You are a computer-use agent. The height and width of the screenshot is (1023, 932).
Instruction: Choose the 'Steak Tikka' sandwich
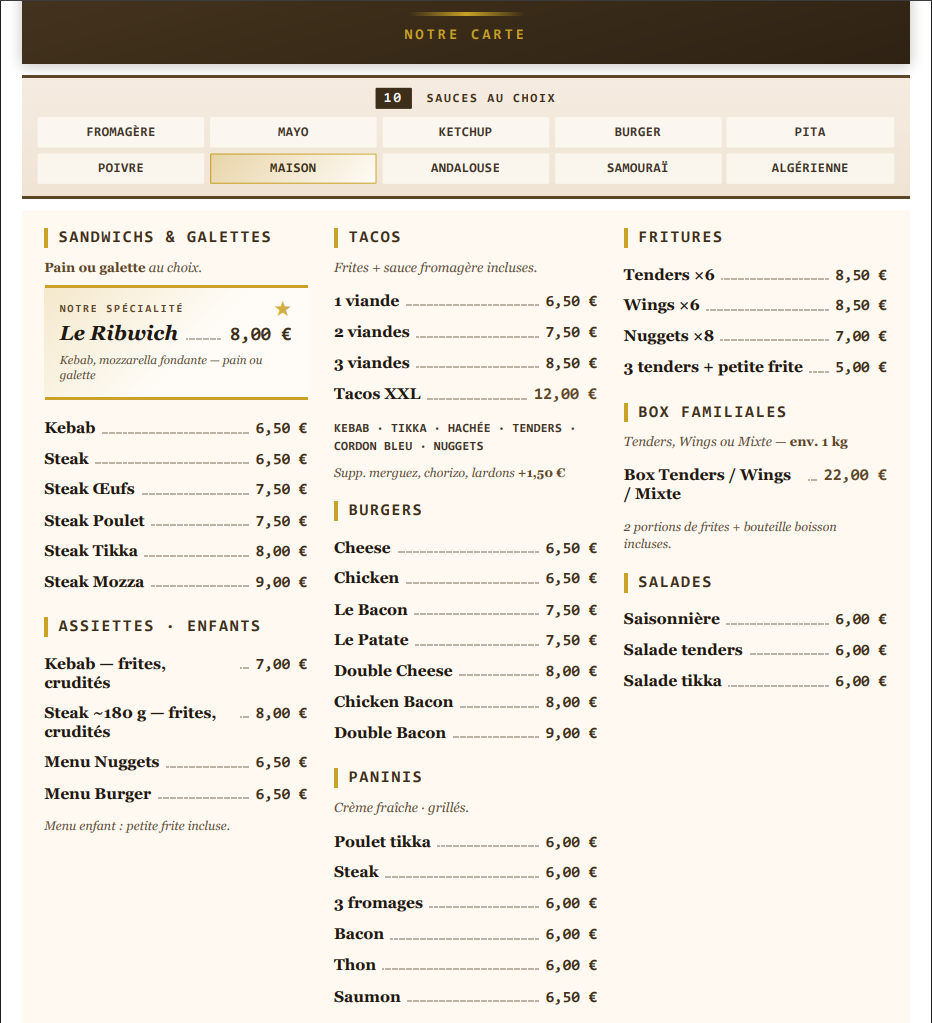176,551
